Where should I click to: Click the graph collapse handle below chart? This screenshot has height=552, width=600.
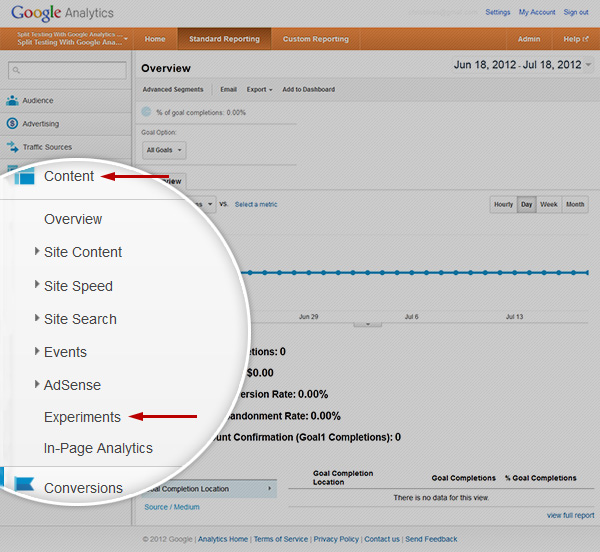(x=367, y=324)
